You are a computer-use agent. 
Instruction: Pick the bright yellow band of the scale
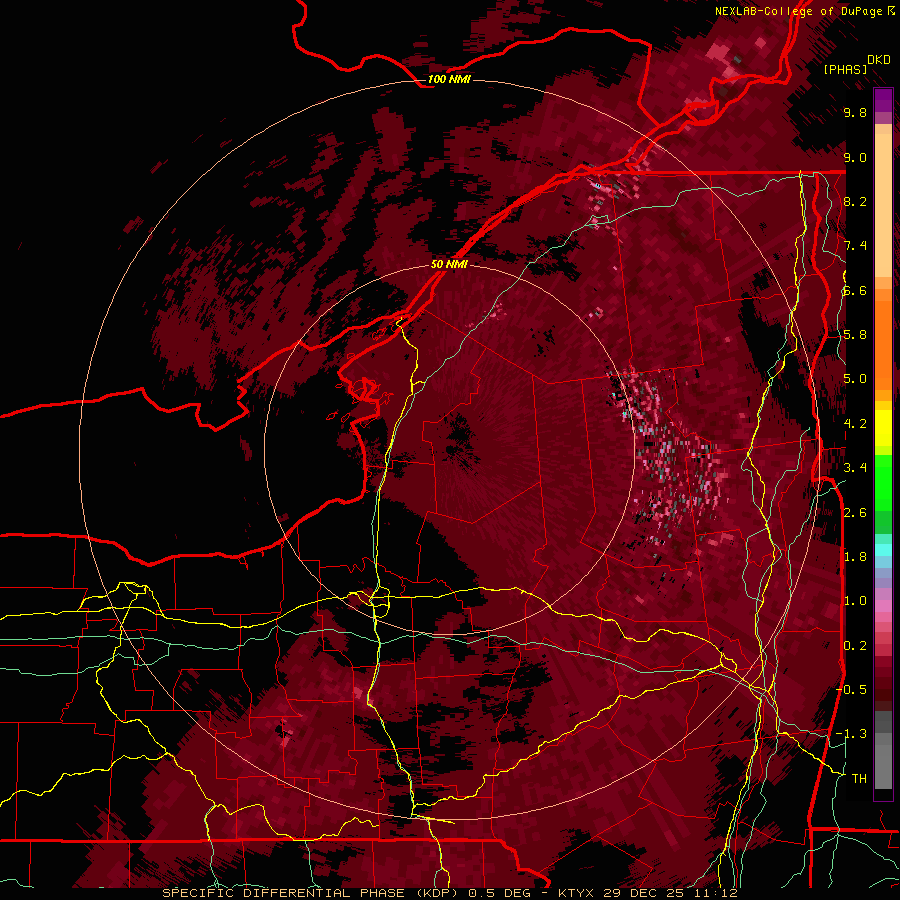(883, 428)
